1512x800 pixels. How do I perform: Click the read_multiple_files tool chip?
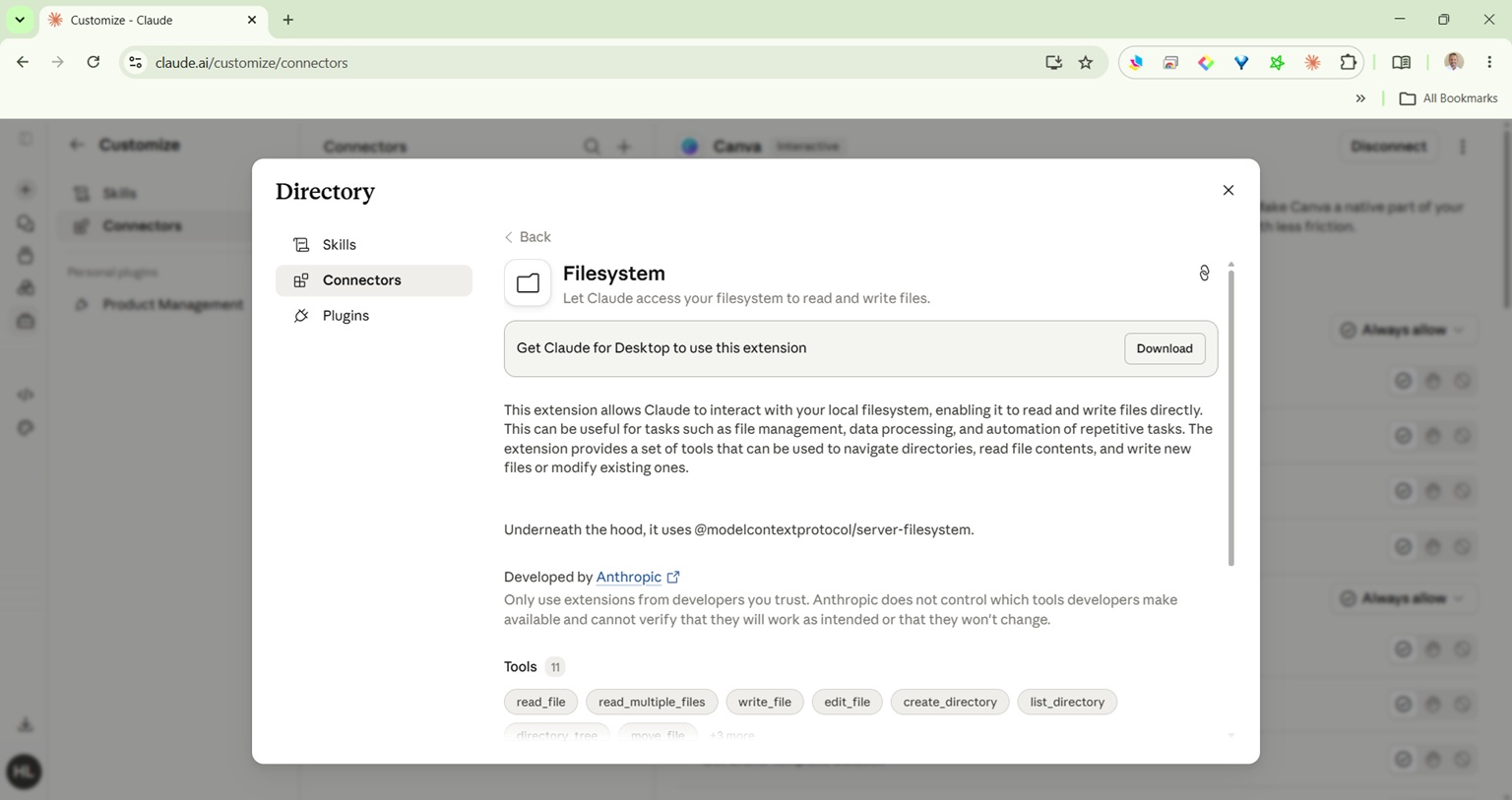tap(652, 702)
